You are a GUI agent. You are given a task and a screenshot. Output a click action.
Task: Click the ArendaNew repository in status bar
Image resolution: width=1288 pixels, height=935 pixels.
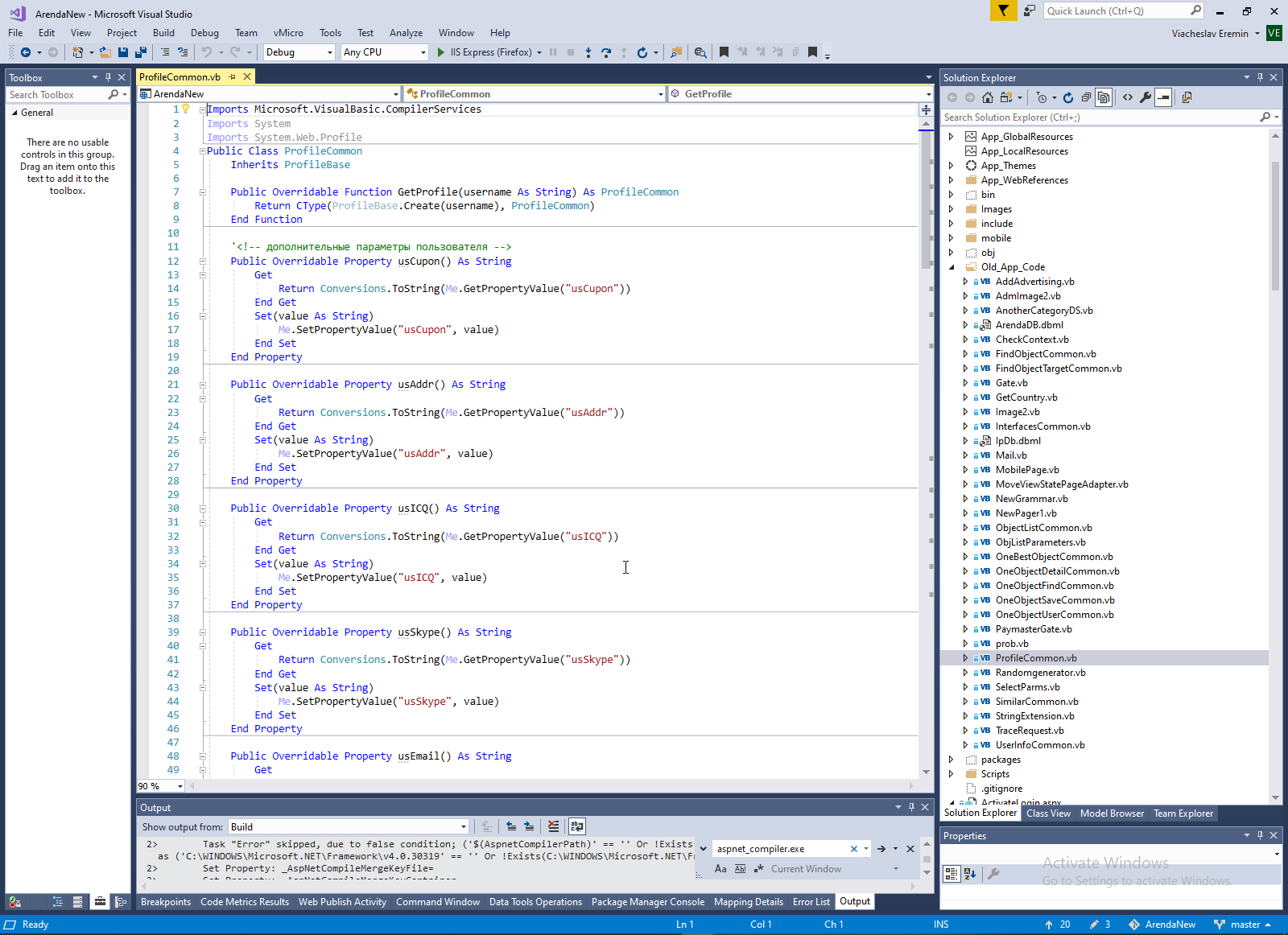tap(1162, 925)
